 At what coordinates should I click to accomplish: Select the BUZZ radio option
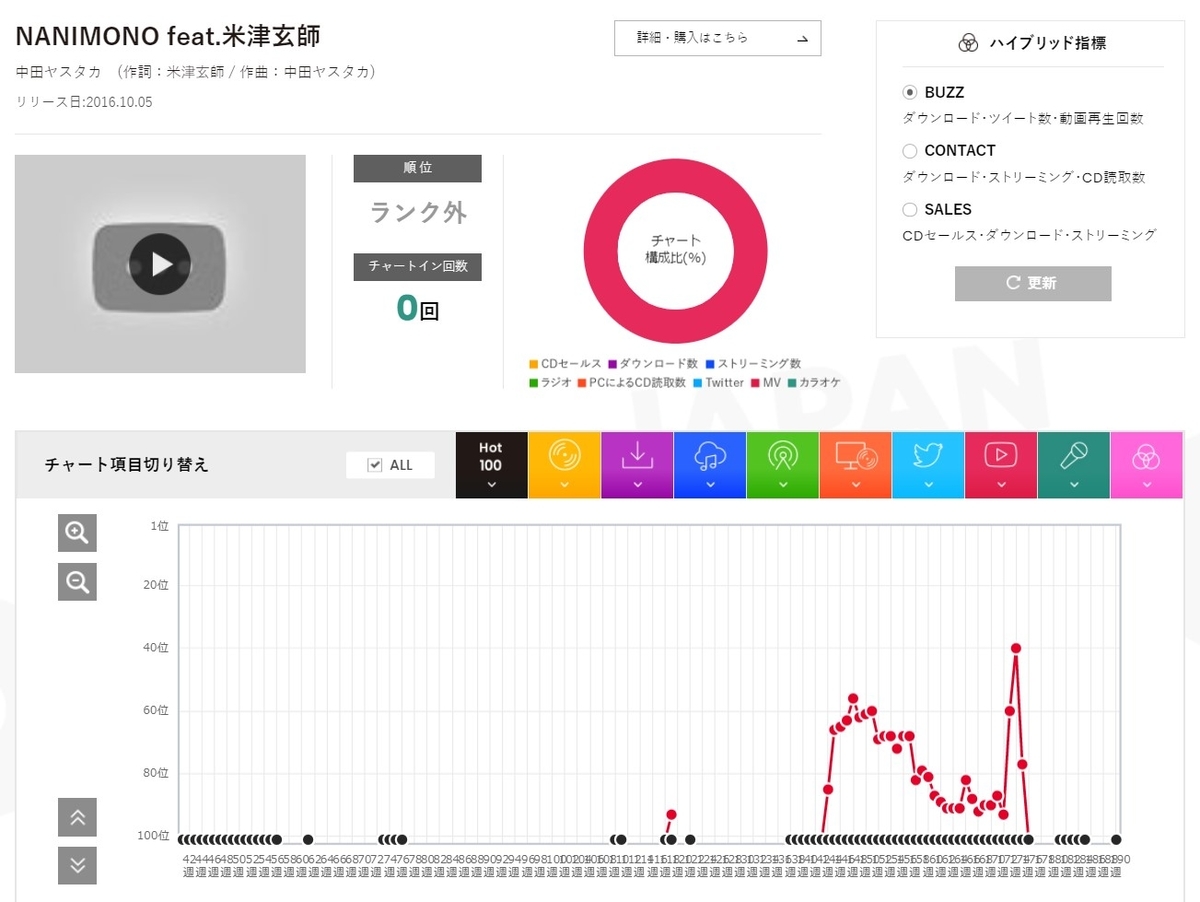pos(909,92)
